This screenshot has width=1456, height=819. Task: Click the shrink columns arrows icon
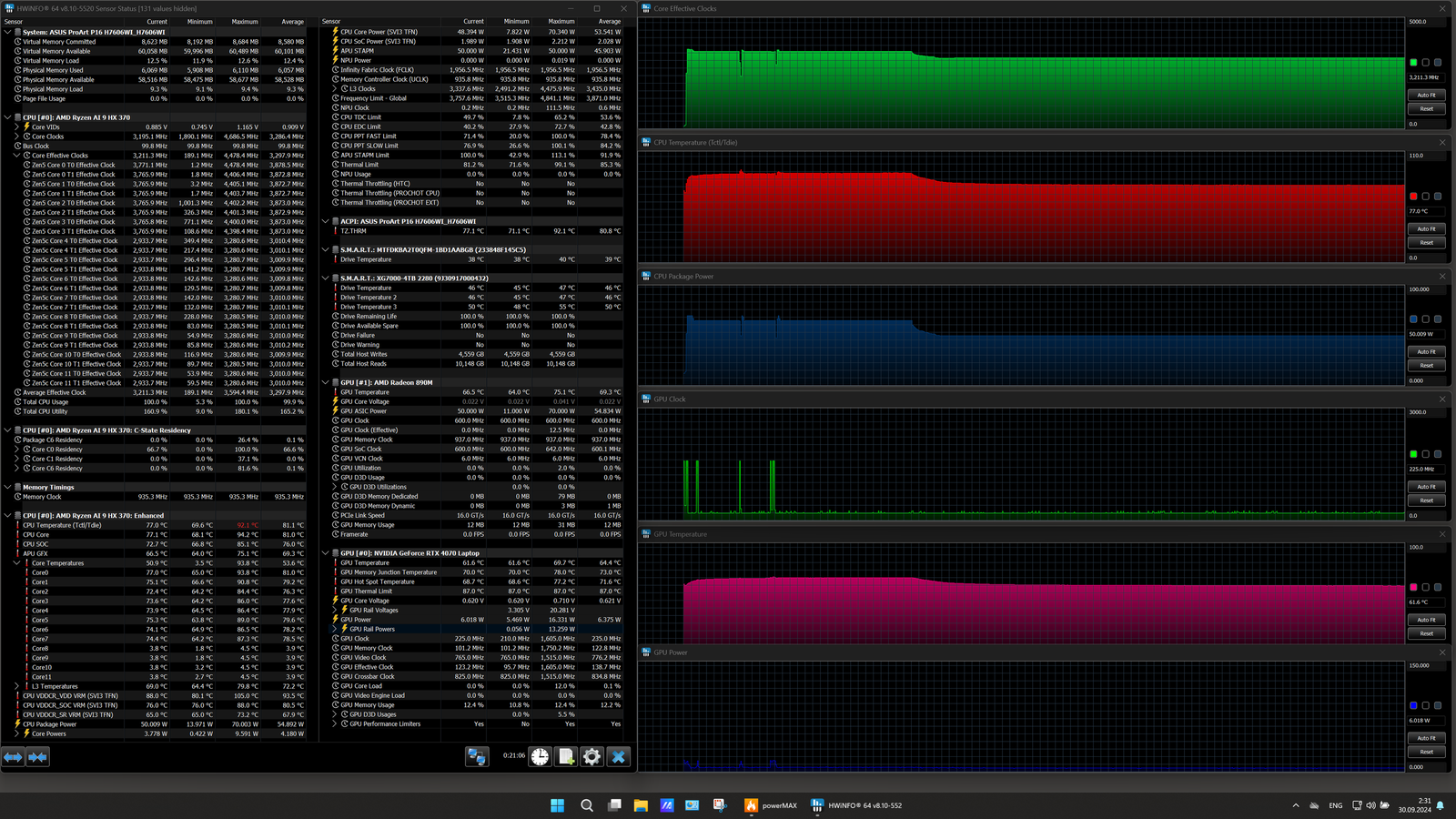pyautogui.click(x=37, y=757)
